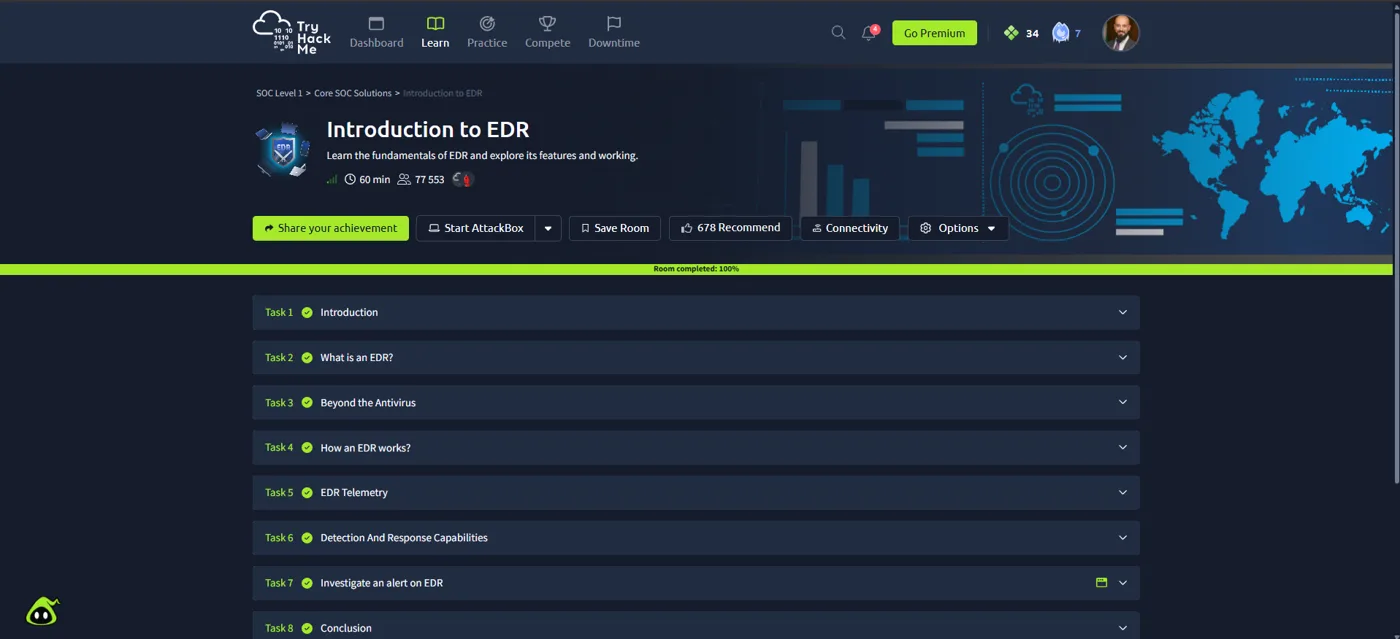The height and width of the screenshot is (639, 1400).
Task: Open the TryHackMe logo home link
Action: point(292,33)
